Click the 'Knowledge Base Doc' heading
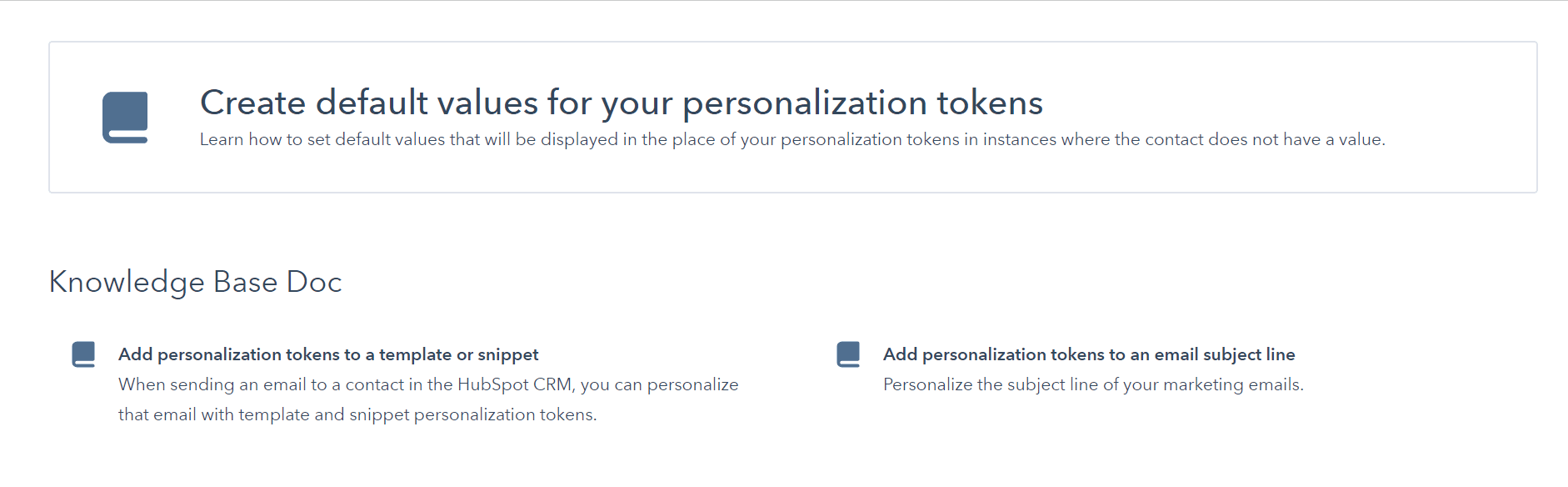The height and width of the screenshot is (487, 1568). tap(196, 282)
